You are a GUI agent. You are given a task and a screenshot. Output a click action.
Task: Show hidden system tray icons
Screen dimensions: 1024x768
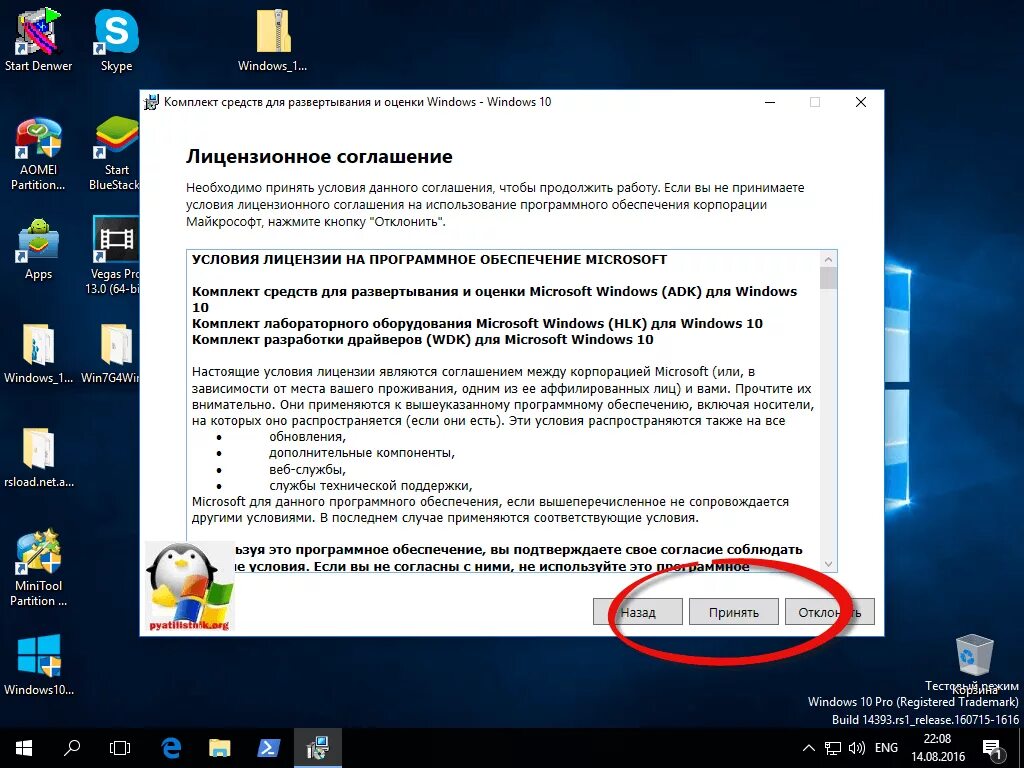click(808, 748)
